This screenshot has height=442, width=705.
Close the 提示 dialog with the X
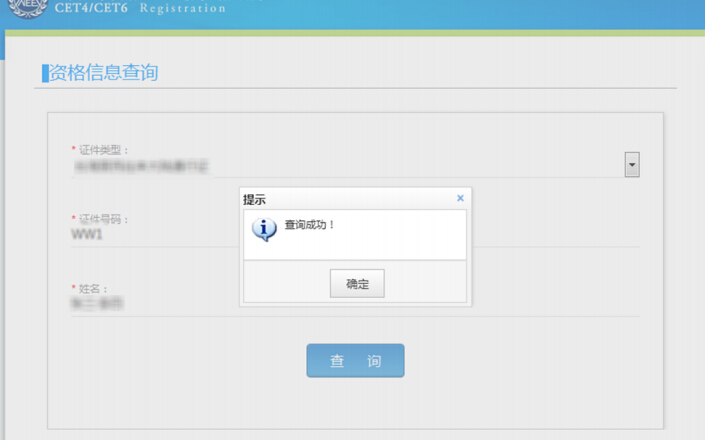click(460, 198)
